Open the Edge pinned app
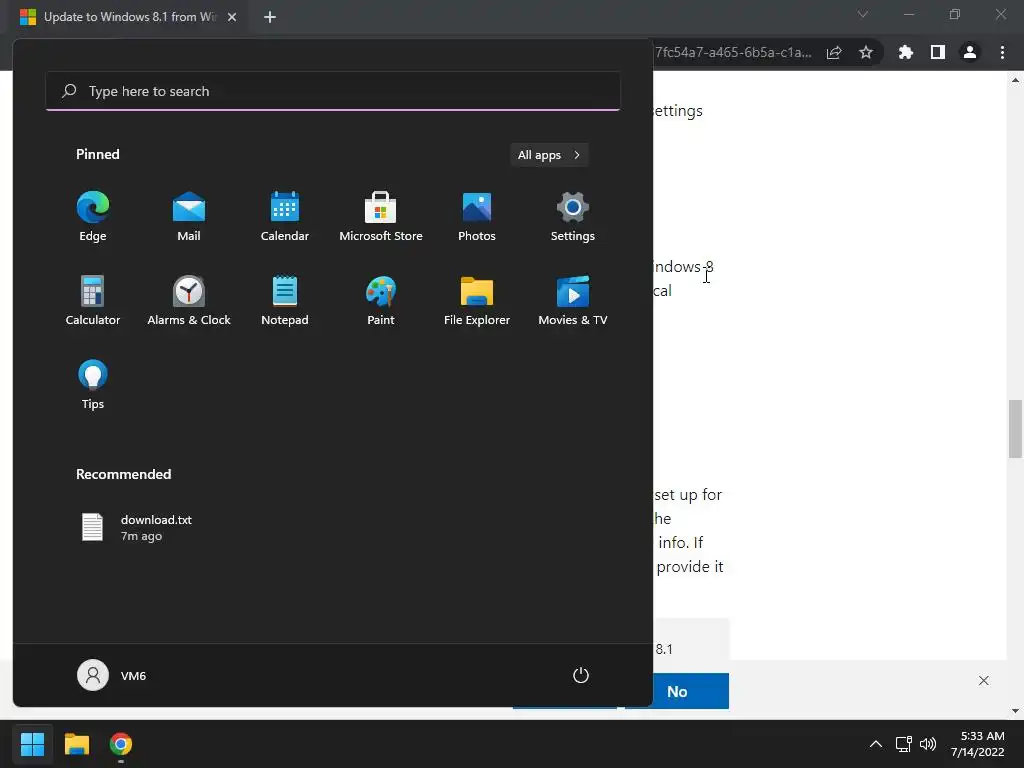1024x768 pixels. click(x=93, y=217)
